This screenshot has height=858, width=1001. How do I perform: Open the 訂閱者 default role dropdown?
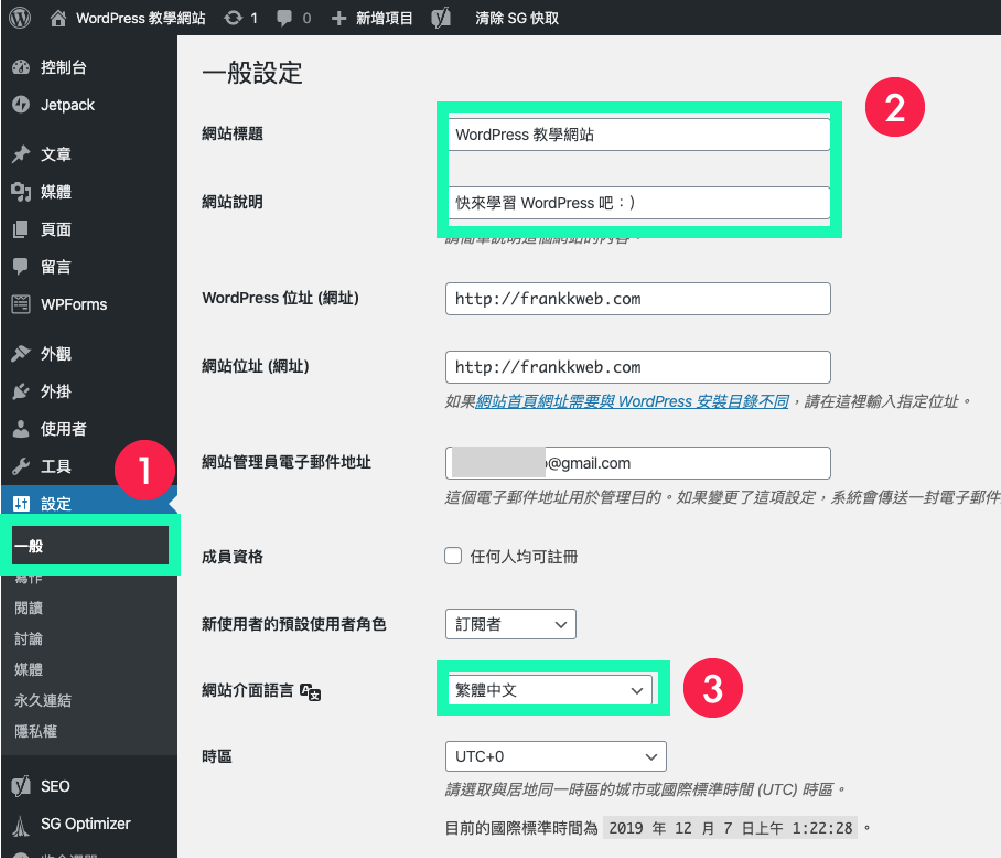point(511,624)
